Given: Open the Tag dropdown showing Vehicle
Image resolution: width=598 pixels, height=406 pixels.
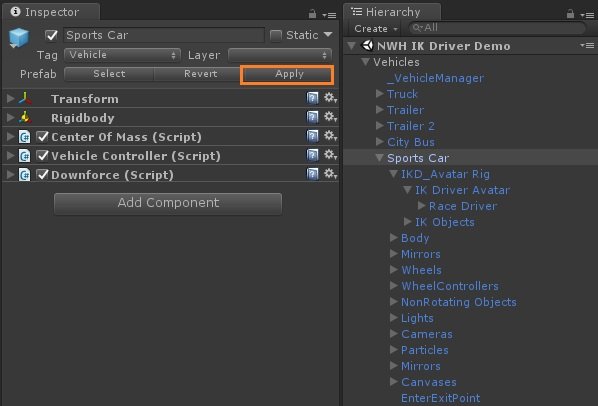Looking at the screenshot, I should [122, 55].
